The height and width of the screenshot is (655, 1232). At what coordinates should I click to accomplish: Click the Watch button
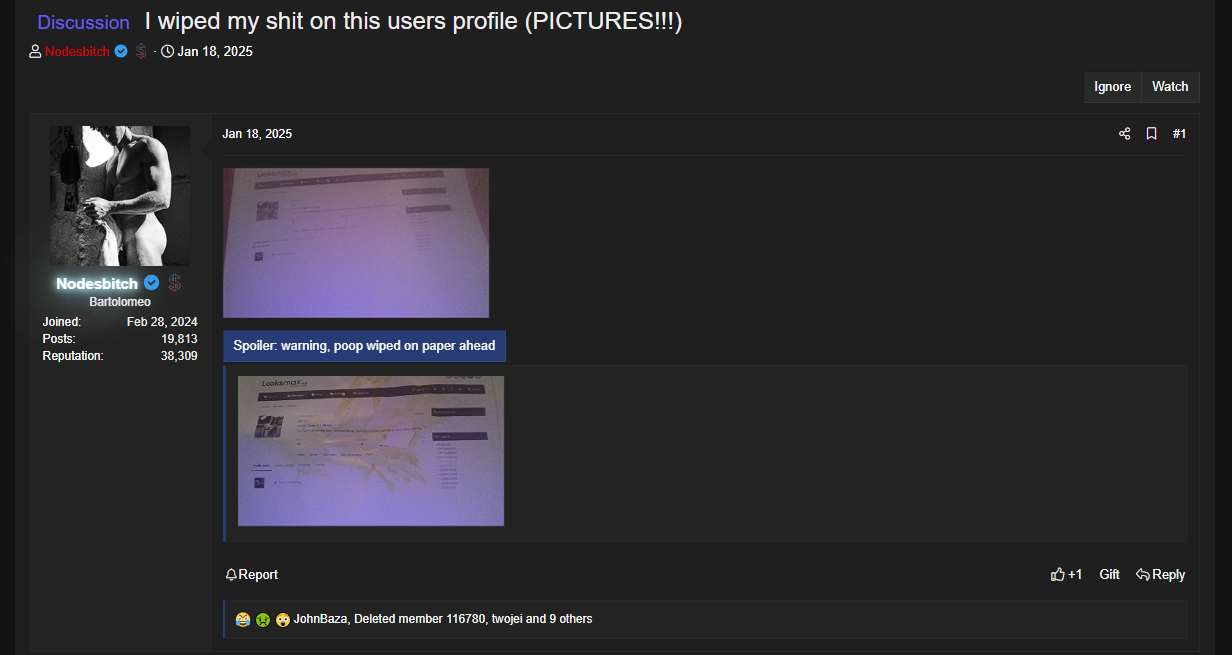tap(1170, 87)
